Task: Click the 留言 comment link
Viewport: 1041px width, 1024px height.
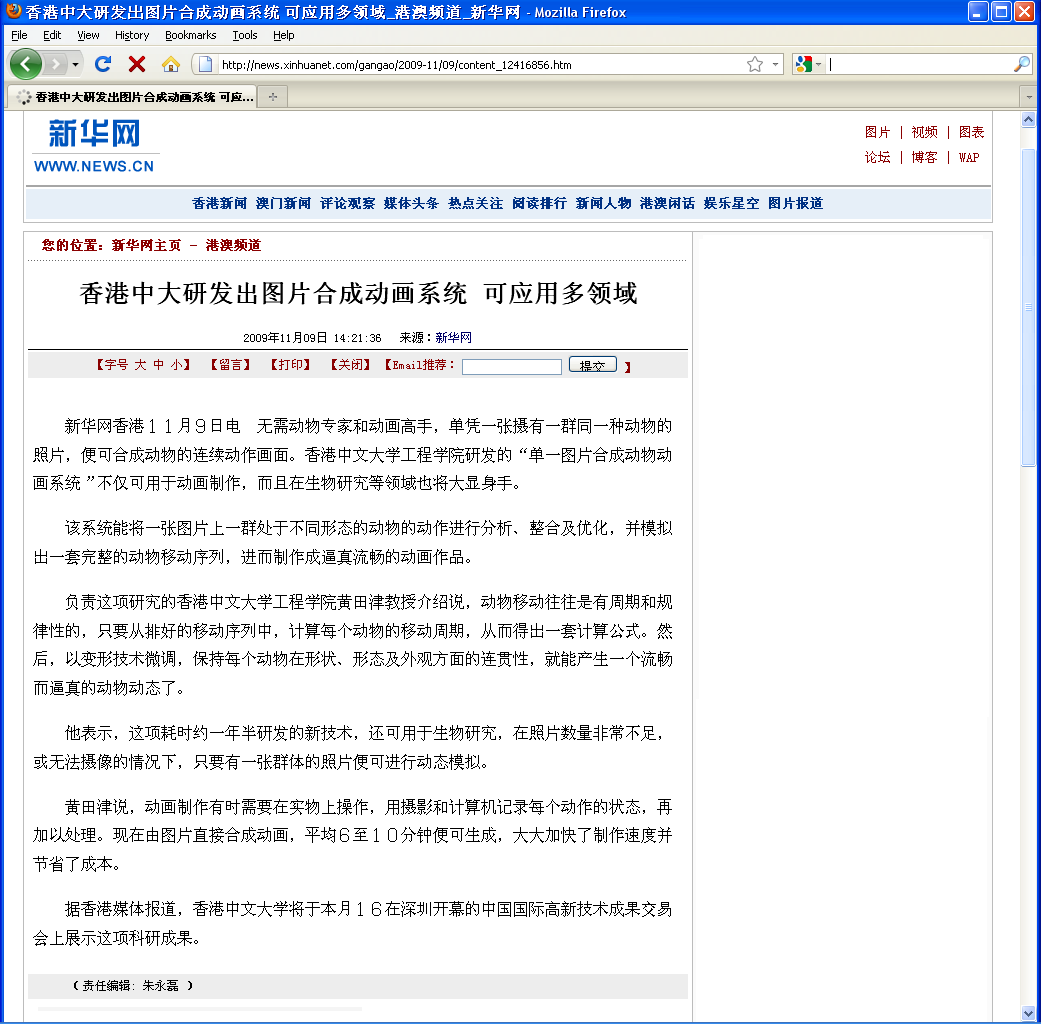Action: [230, 365]
